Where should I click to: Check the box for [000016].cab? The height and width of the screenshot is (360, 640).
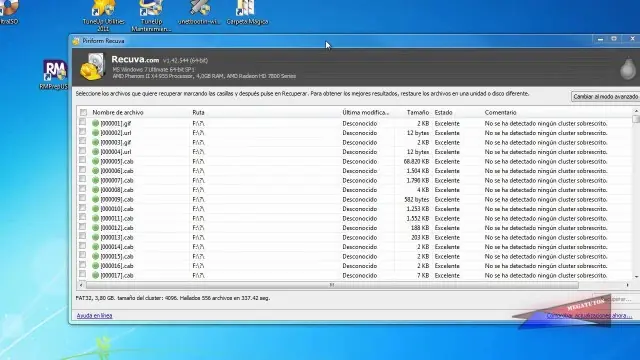(x=82, y=264)
